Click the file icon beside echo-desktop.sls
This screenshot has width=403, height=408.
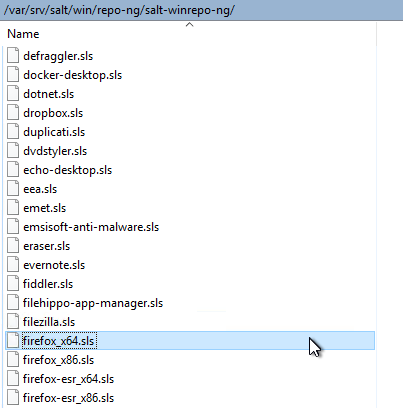(x=13, y=169)
